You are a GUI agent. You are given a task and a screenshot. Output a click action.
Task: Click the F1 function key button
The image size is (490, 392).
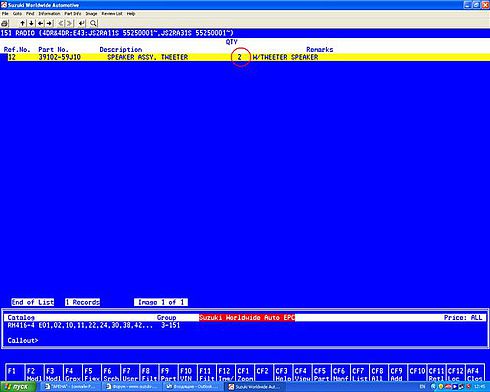(15, 374)
